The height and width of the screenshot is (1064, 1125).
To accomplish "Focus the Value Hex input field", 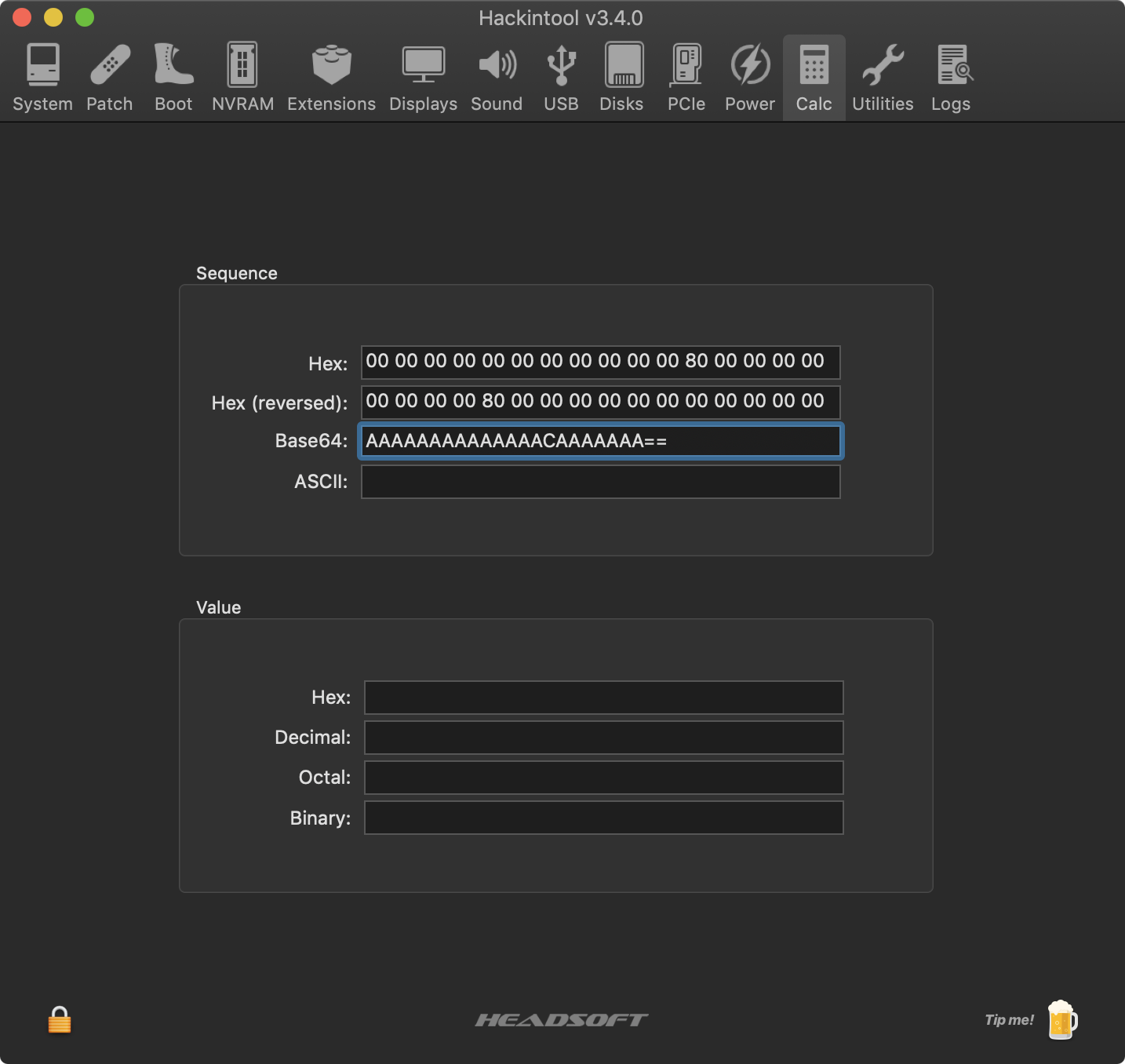I will [x=604, y=698].
